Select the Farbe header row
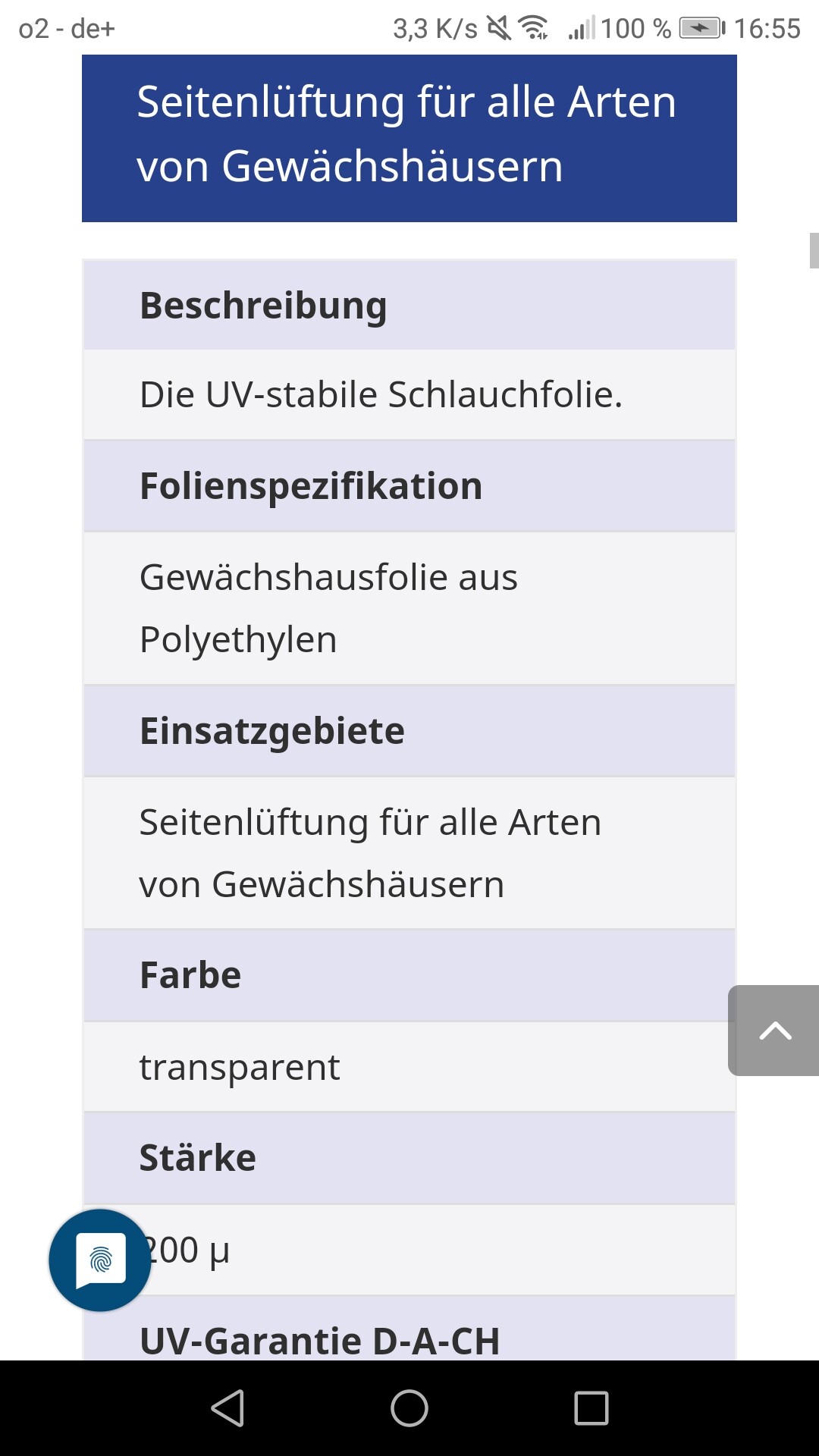This screenshot has width=819, height=1456. [x=409, y=975]
